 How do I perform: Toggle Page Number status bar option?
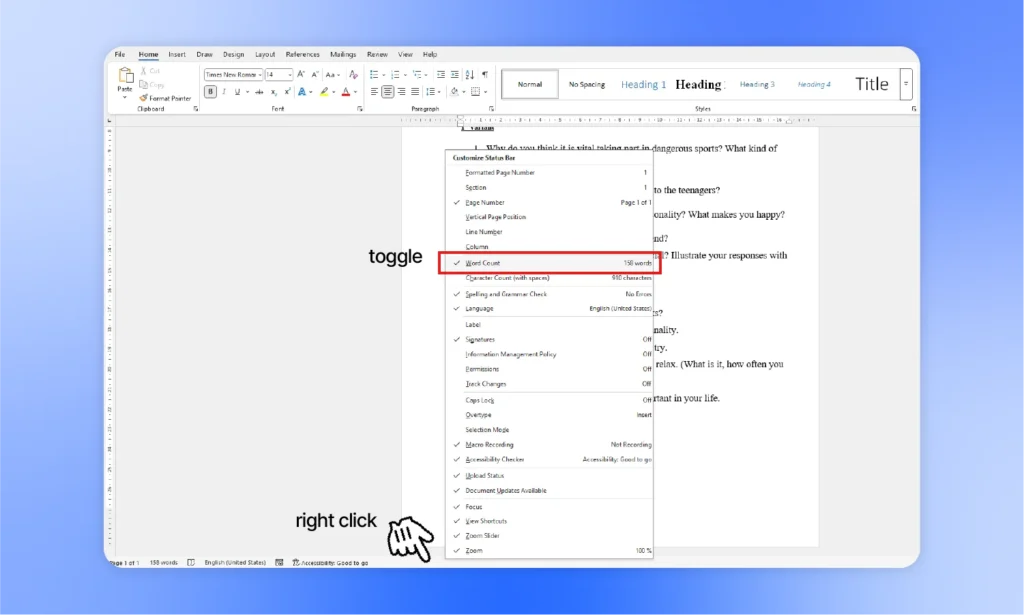(549, 202)
